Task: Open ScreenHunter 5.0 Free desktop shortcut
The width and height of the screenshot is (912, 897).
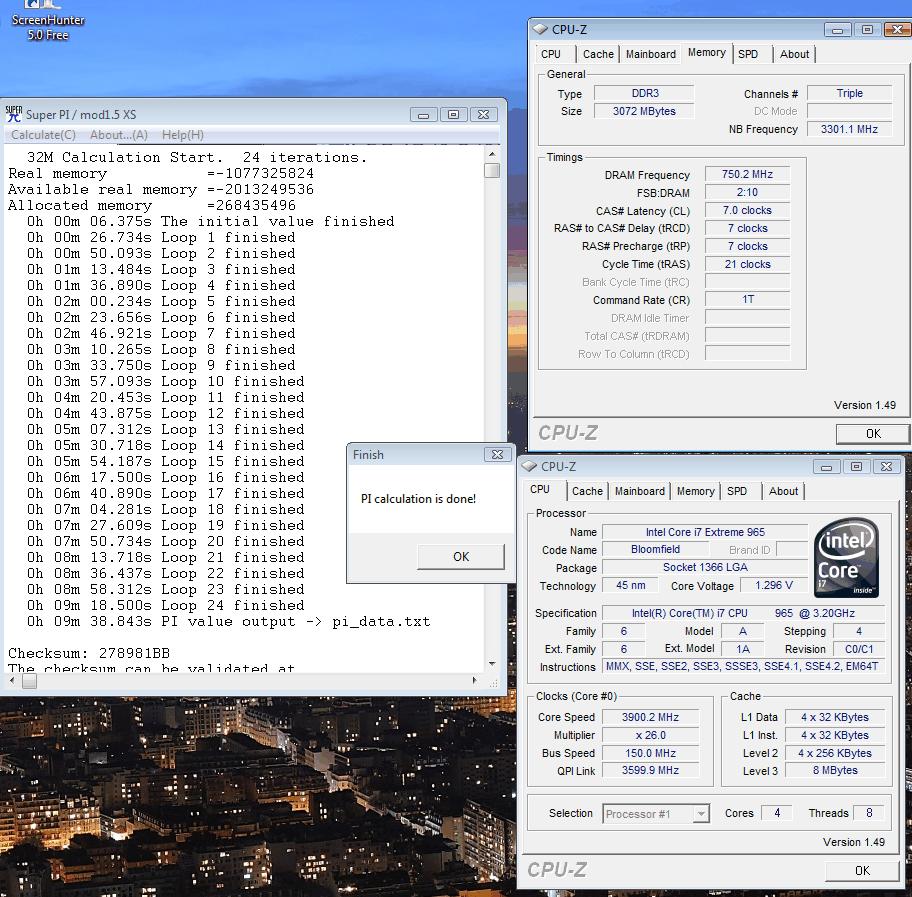Action: [48, 22]
